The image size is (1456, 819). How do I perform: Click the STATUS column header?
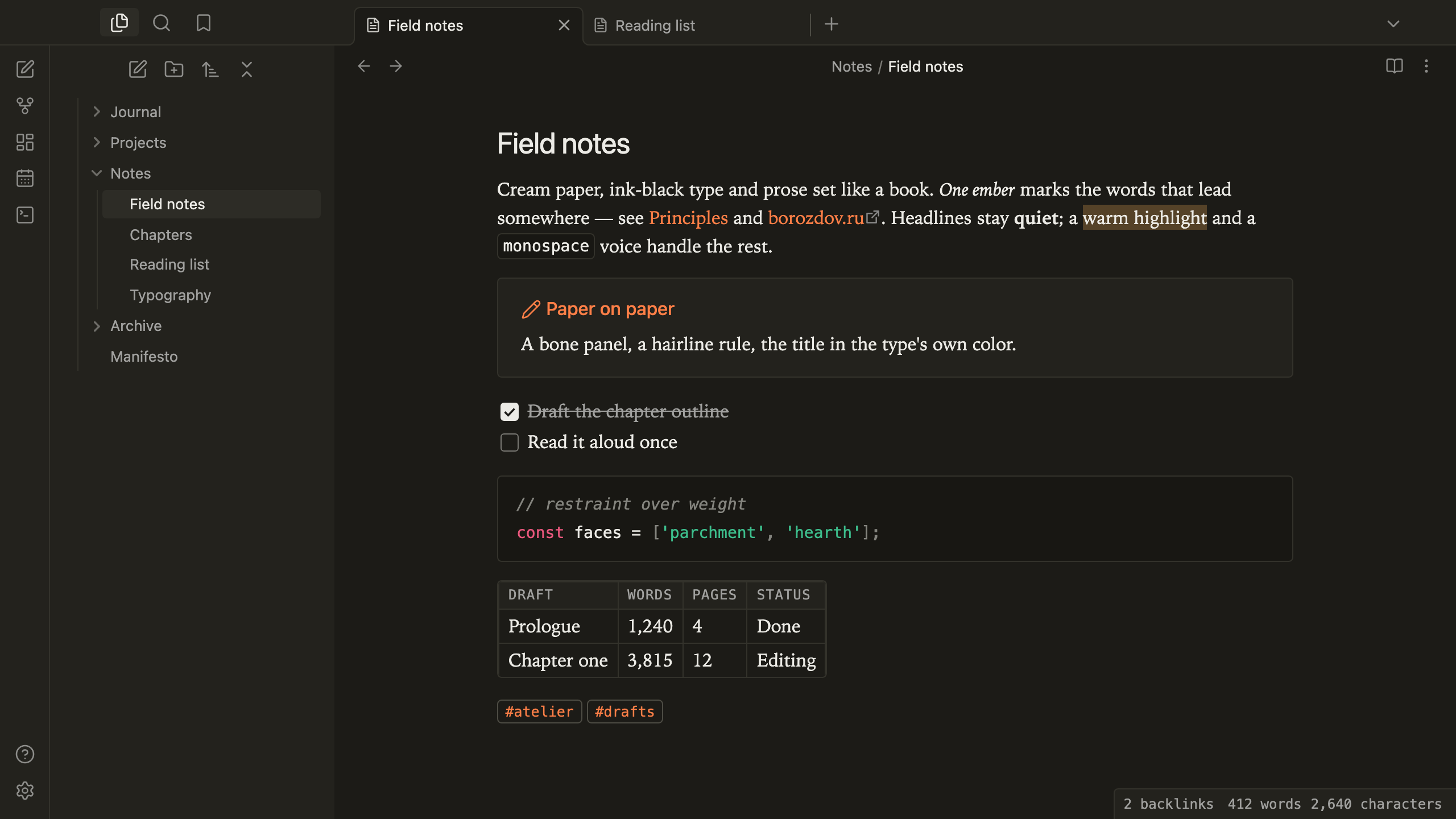point(786,595)
